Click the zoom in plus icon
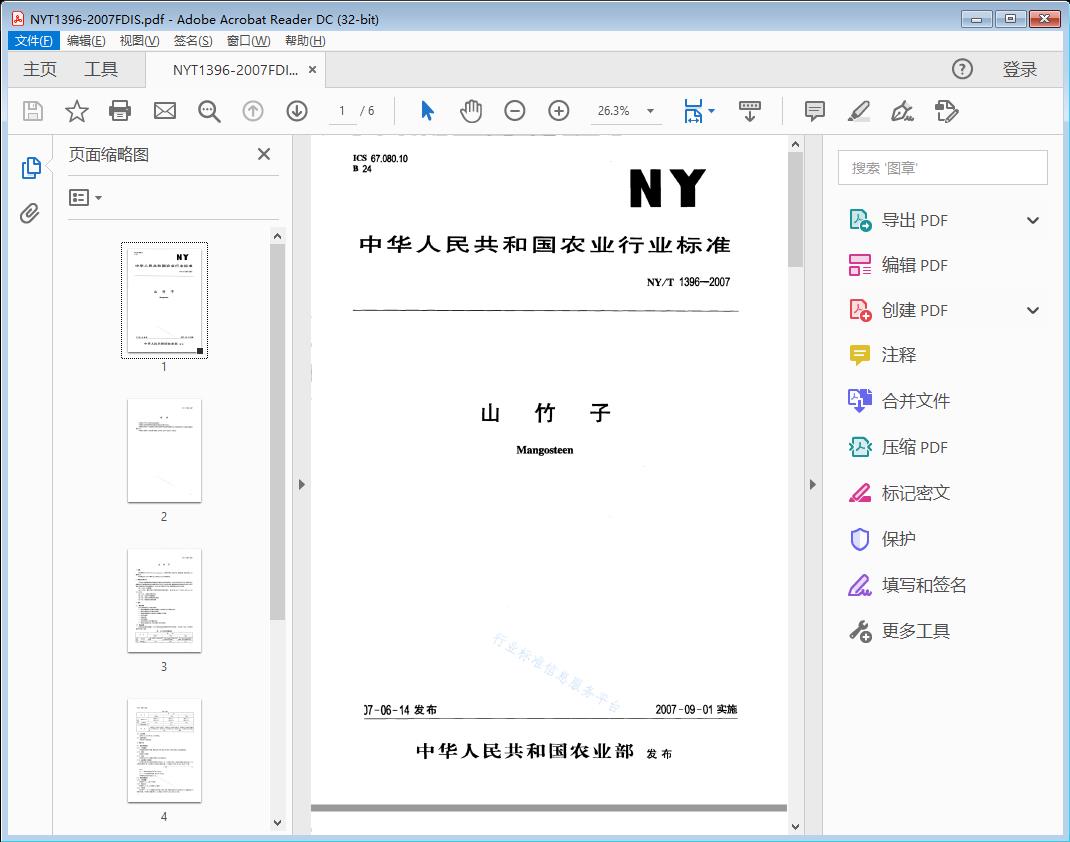This screenshot has width=1070, height=842. click(x=559, y=111)
